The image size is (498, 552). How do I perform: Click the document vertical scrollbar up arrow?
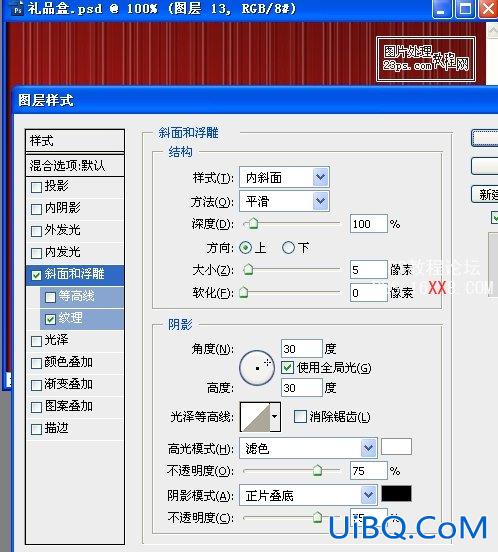click(492, 31)
